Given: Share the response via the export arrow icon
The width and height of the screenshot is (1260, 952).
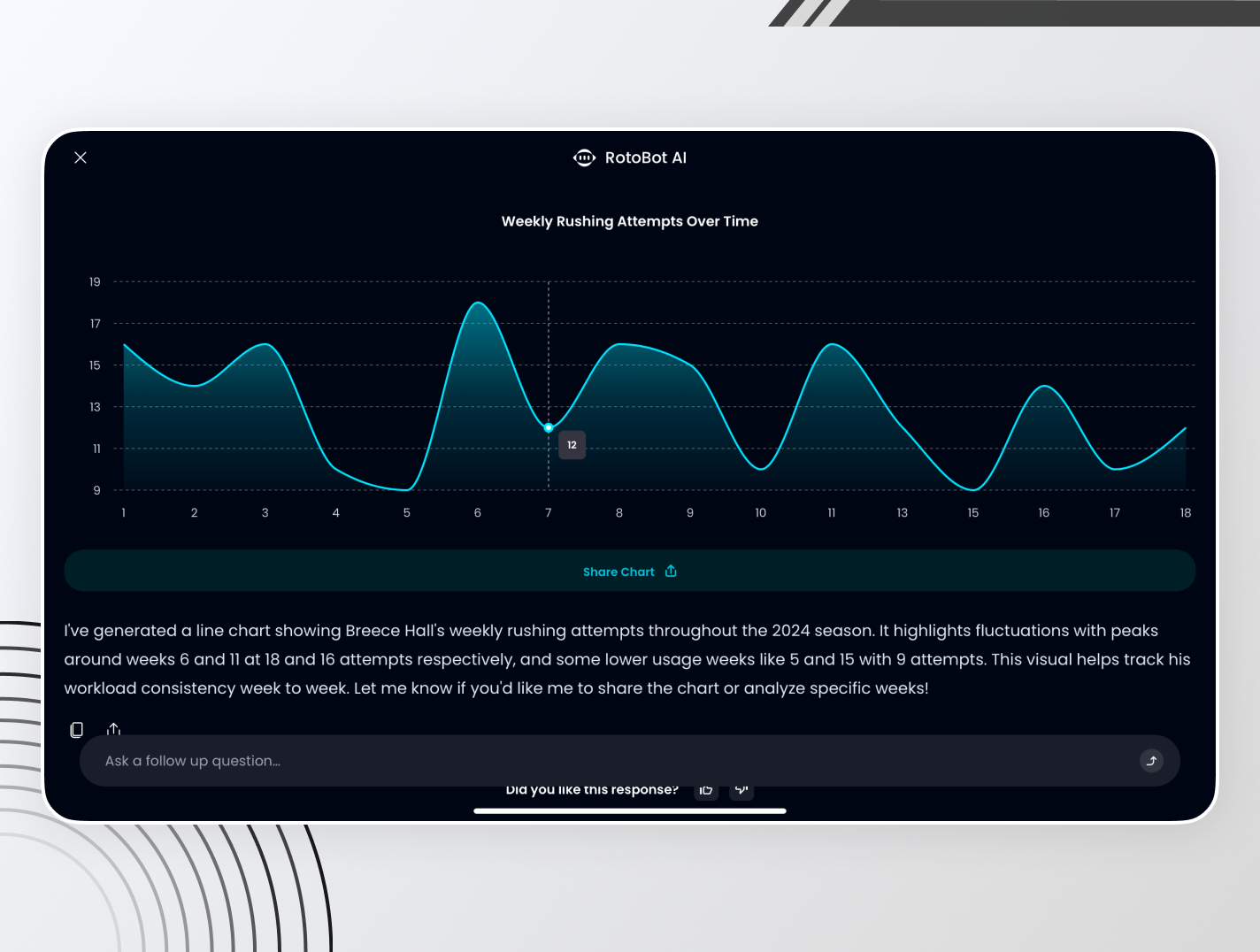Looking at the screenshot, I should pos(113,729).
